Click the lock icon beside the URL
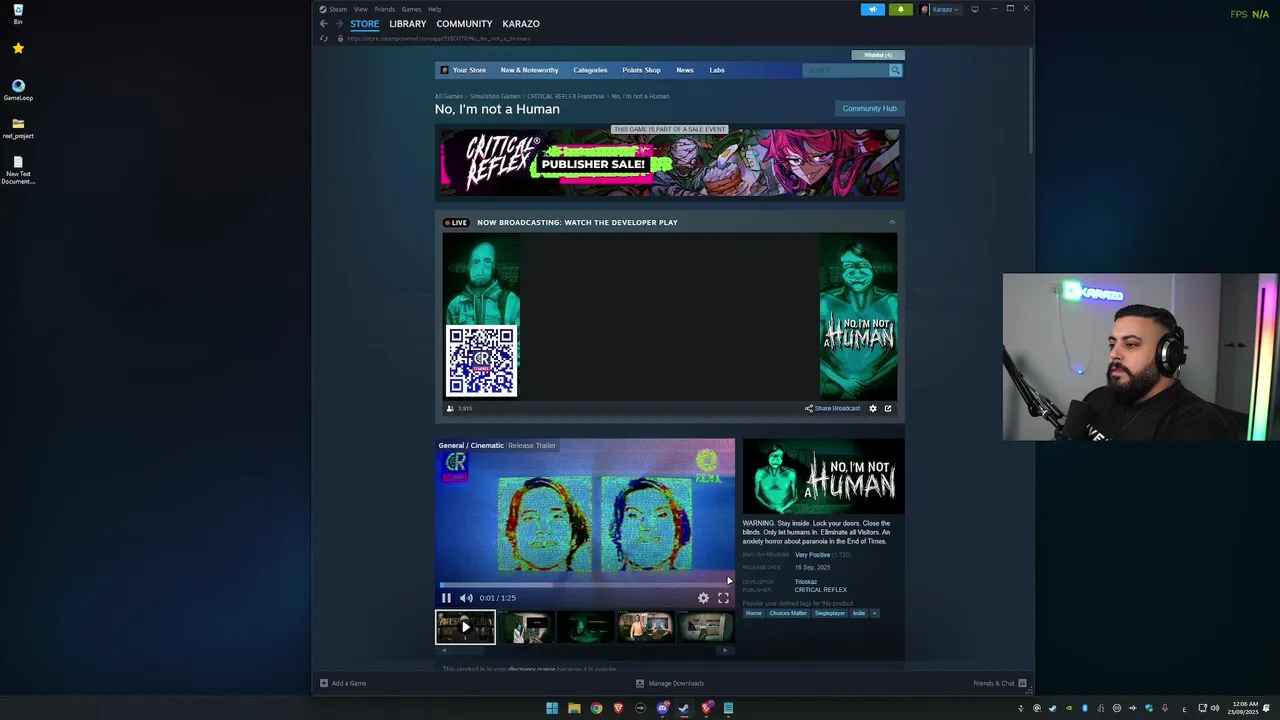Image resolution: width=1280 pixels, height=720 pixels. pos(340,39)
